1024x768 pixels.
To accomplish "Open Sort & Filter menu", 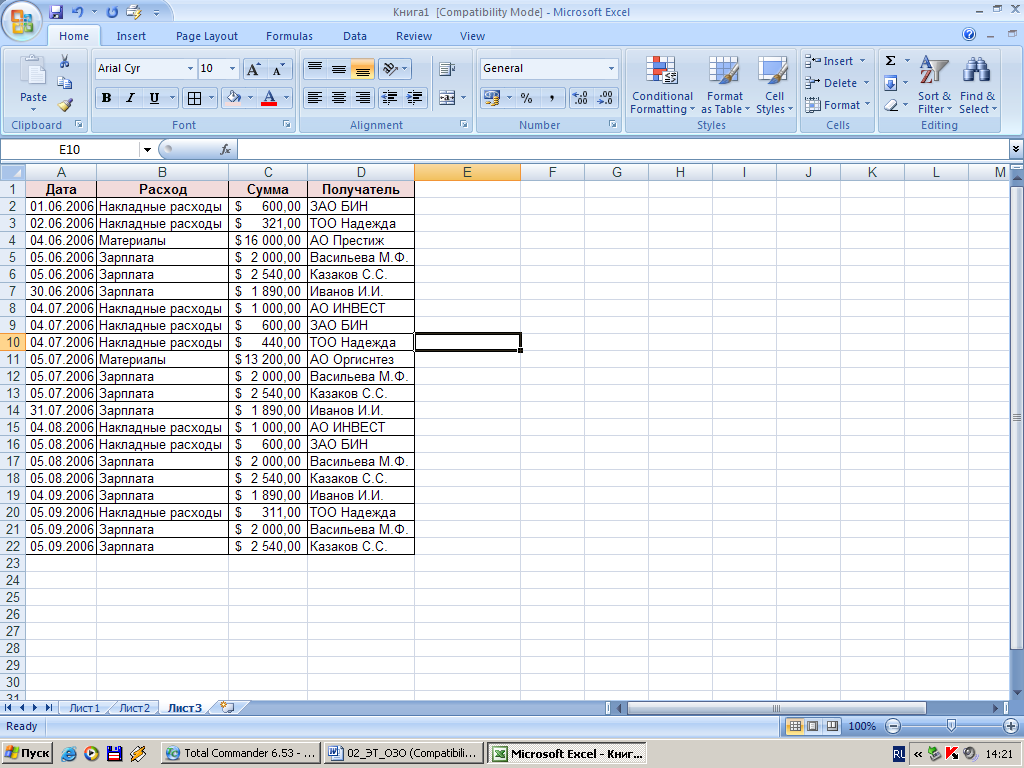I will tap(935, 85).
